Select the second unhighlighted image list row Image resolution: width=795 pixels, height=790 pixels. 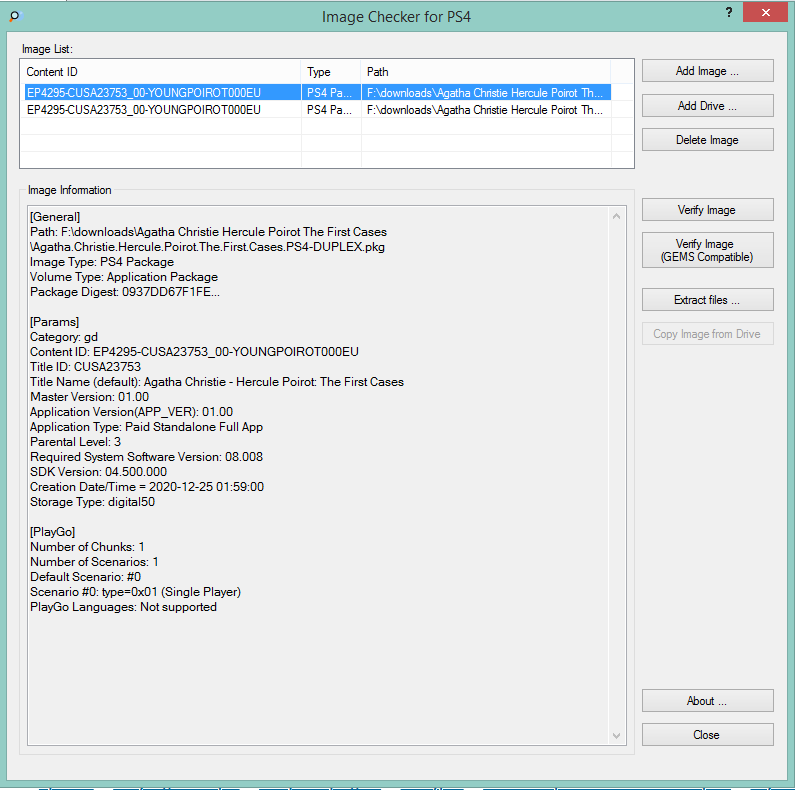317,110
